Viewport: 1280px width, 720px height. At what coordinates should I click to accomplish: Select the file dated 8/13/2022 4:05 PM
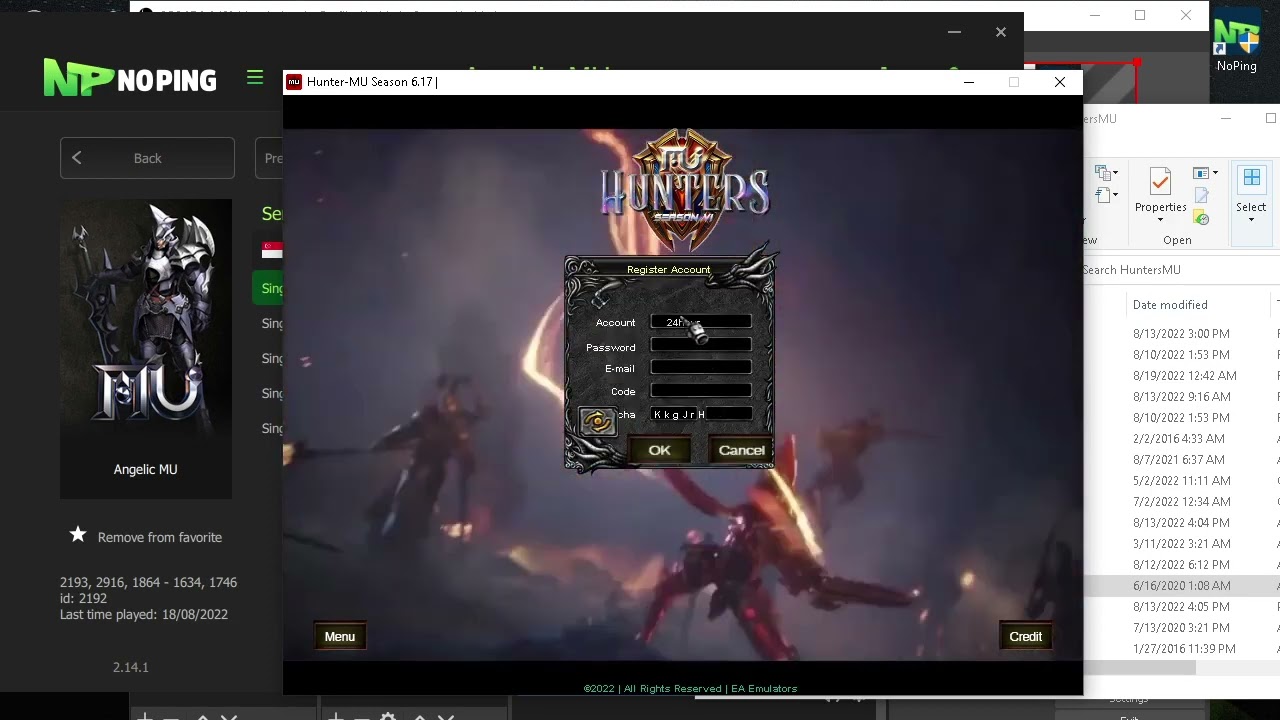coord(1181,607)
